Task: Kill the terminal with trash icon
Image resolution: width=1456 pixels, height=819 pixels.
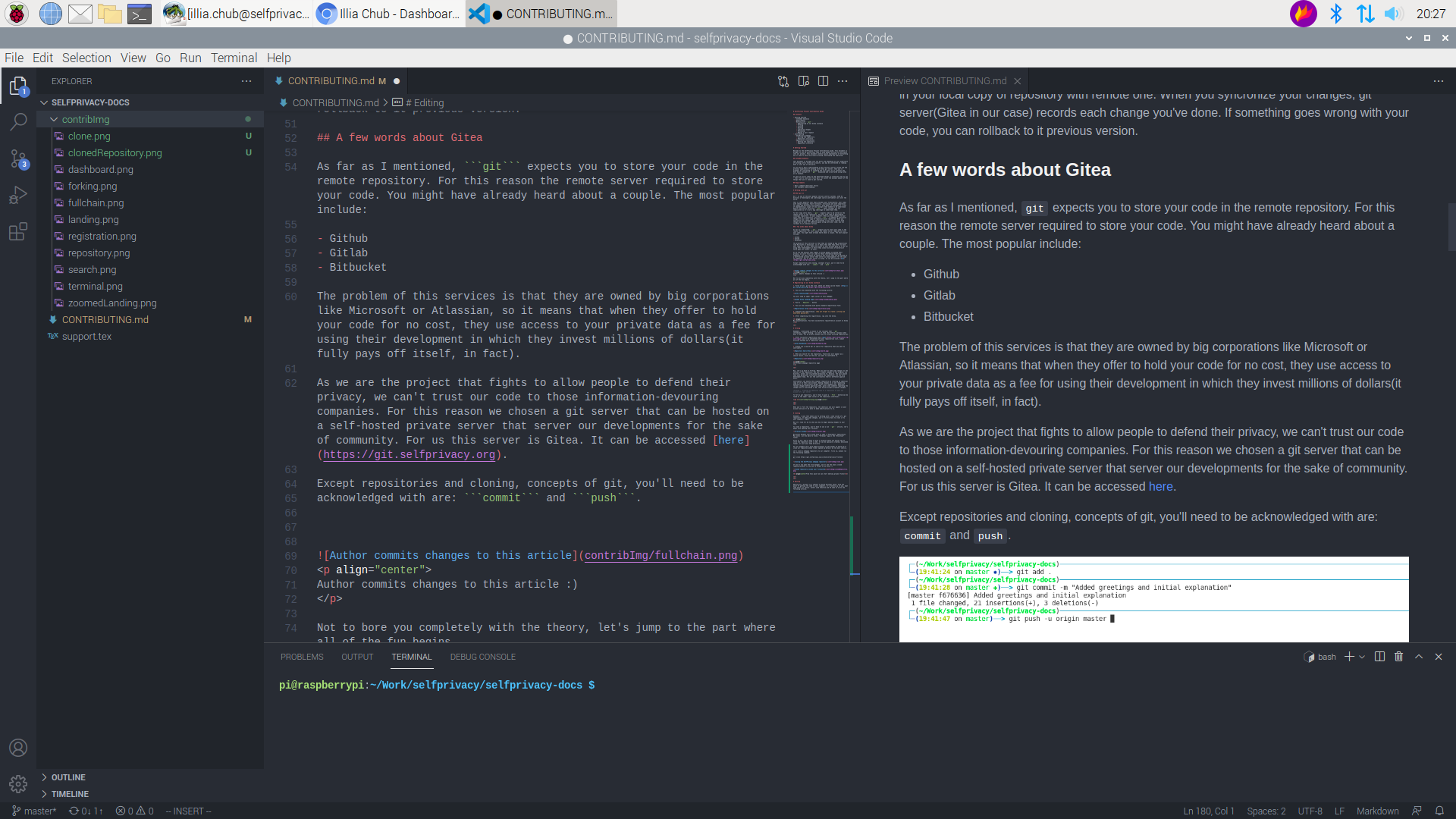Action: [x=1399, y=657]
